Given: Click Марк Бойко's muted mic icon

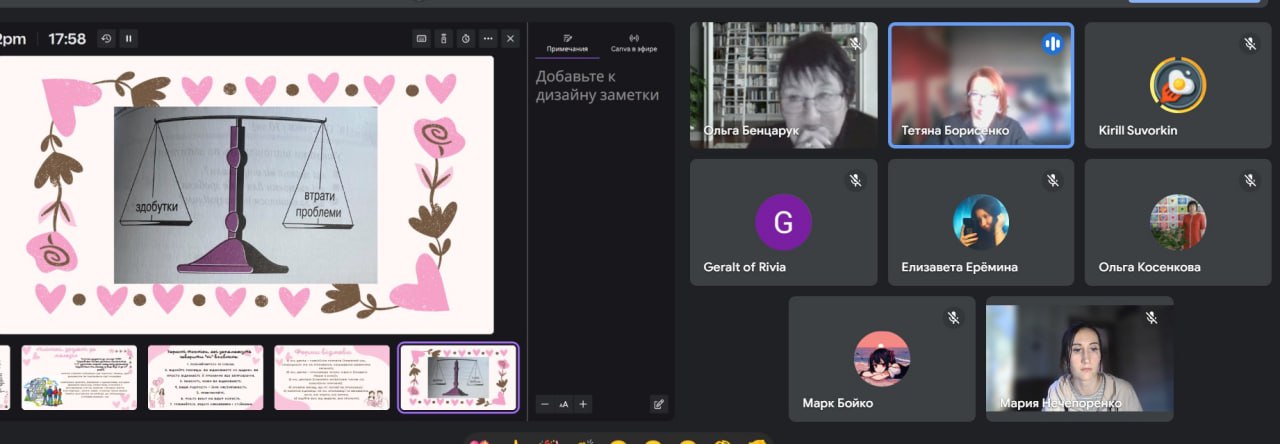Looking at the screenshot, I should pyautogui.click(x=953, y=318).
